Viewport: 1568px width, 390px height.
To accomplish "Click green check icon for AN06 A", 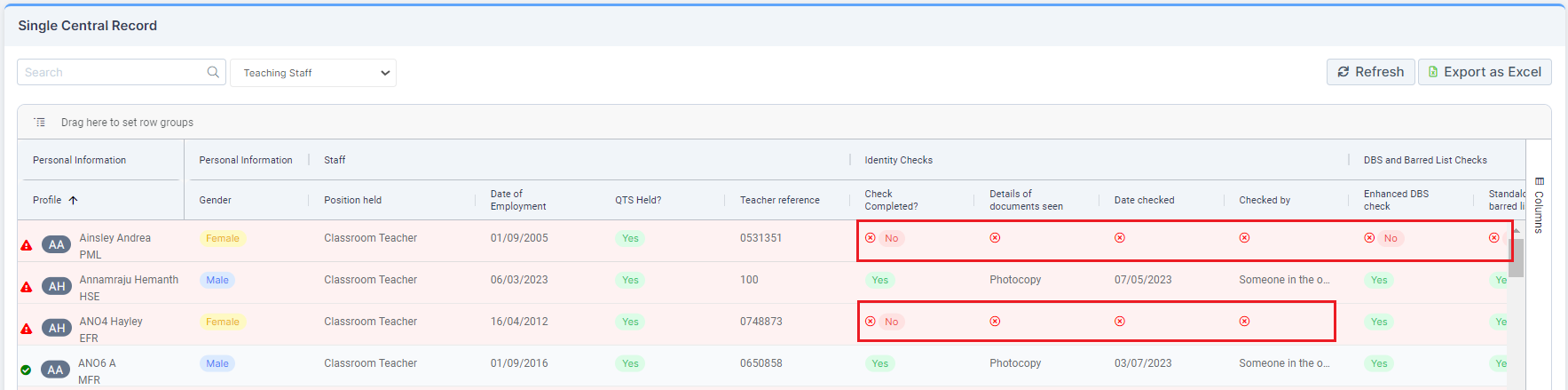I will (26, 370).
